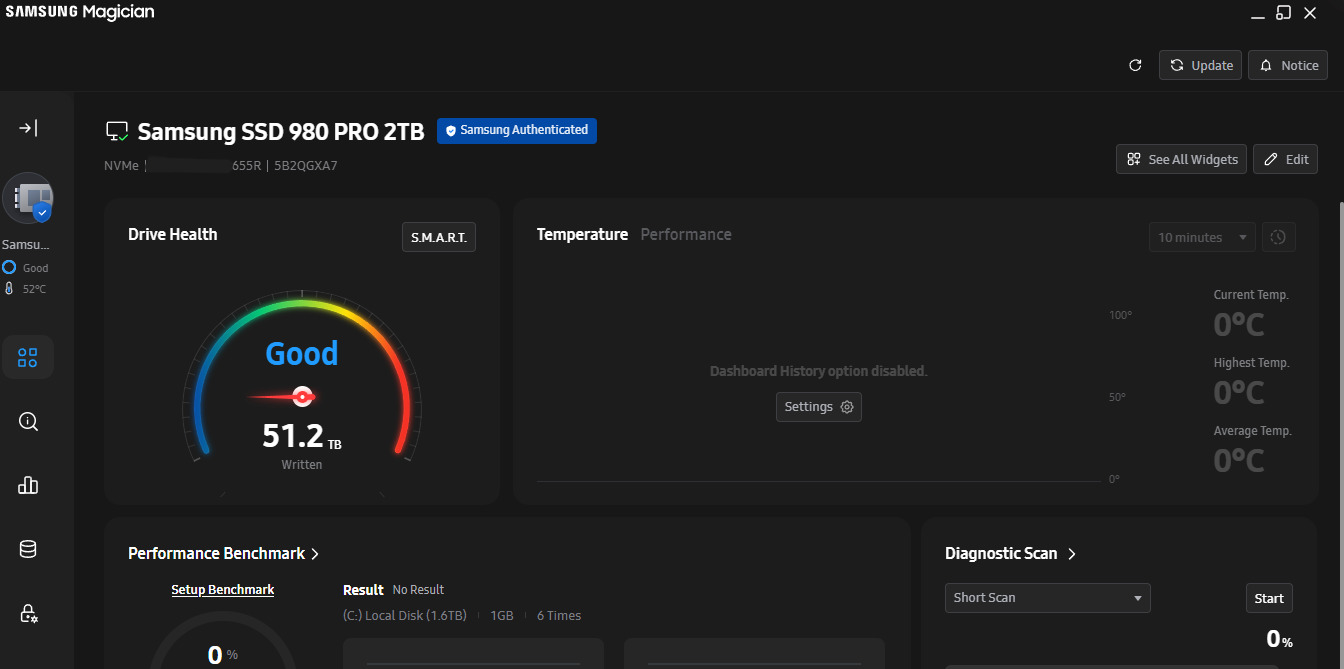Click the monitor icon beside drive name

(117, 131)
